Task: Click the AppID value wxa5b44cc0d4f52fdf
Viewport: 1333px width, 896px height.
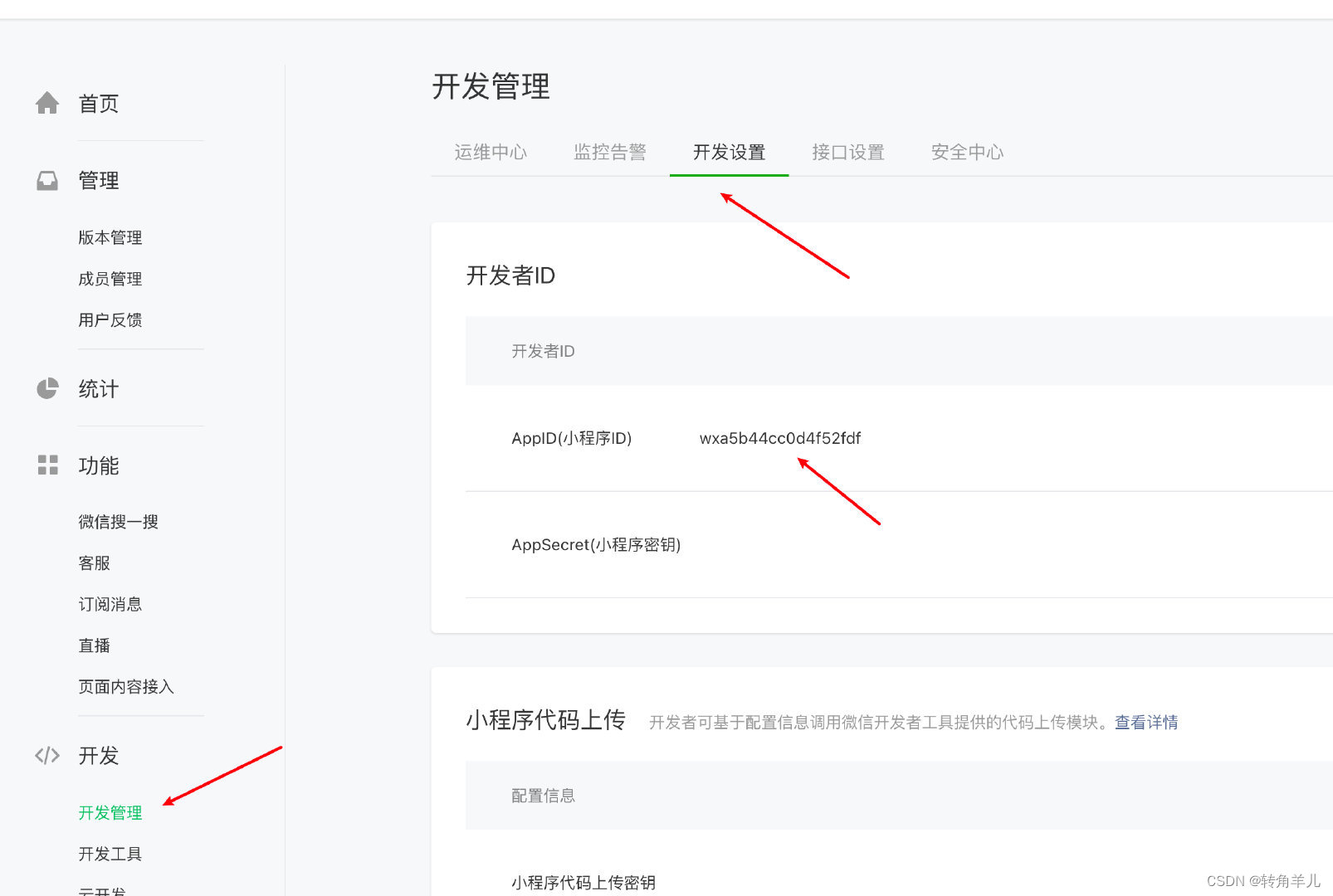Action: (x=780, y=438)
